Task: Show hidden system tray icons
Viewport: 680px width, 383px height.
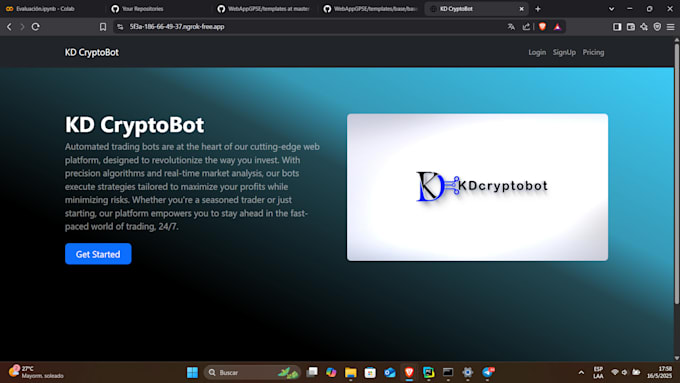Action: 581,373
